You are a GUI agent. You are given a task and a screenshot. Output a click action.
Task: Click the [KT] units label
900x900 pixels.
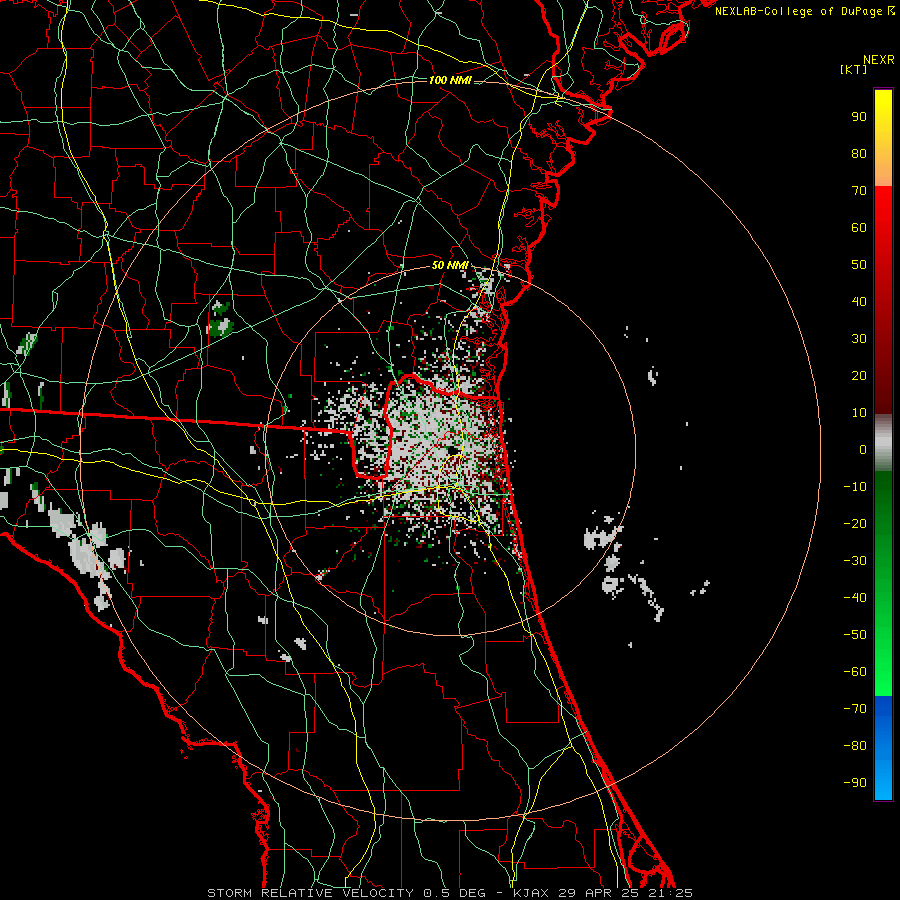click(x=854, y=69)
